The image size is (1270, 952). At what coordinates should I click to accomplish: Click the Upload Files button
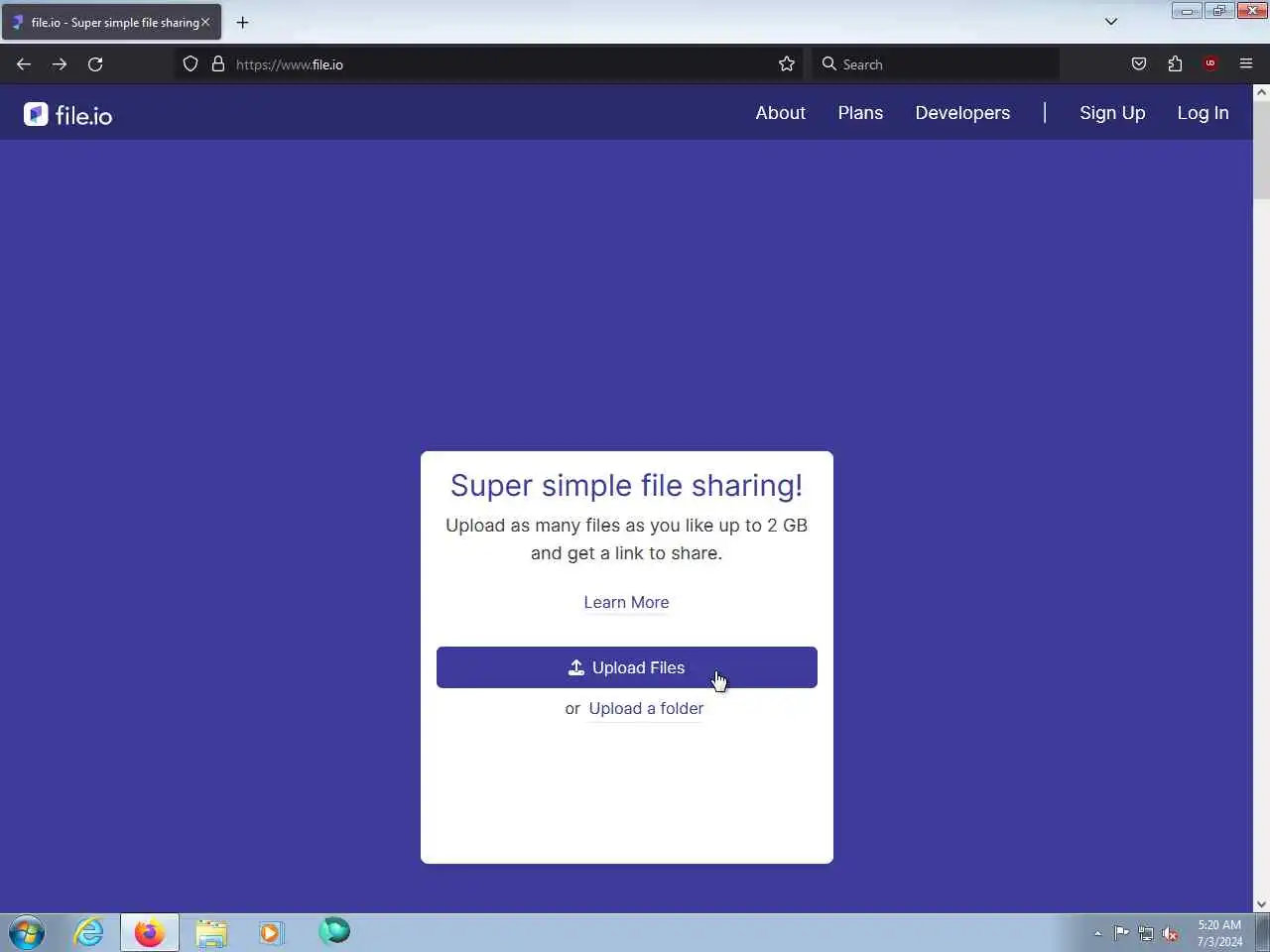(627, 667)
